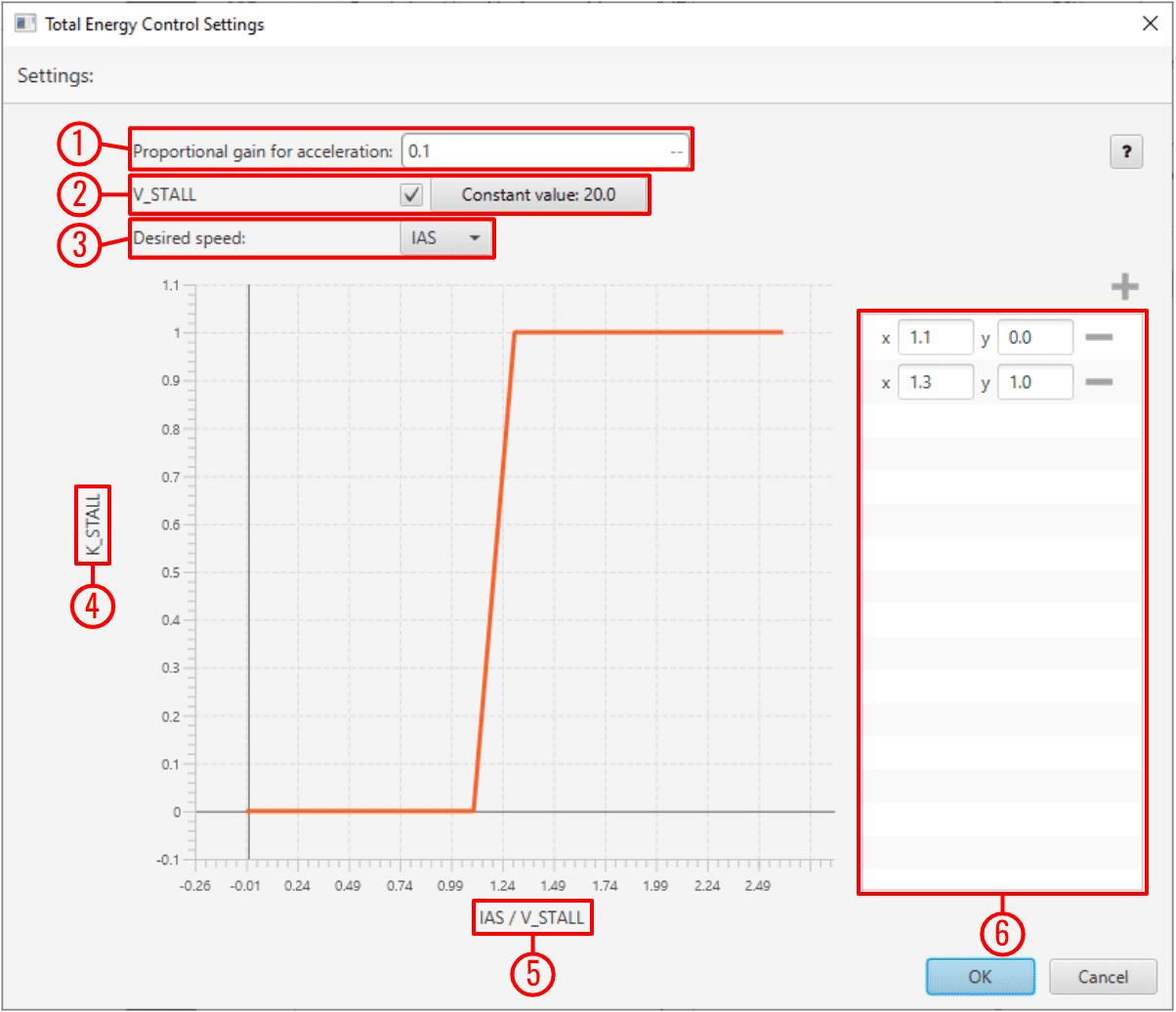Remove the point row with x 1.3
1176x1012 pixels.
pos(1099,382)
